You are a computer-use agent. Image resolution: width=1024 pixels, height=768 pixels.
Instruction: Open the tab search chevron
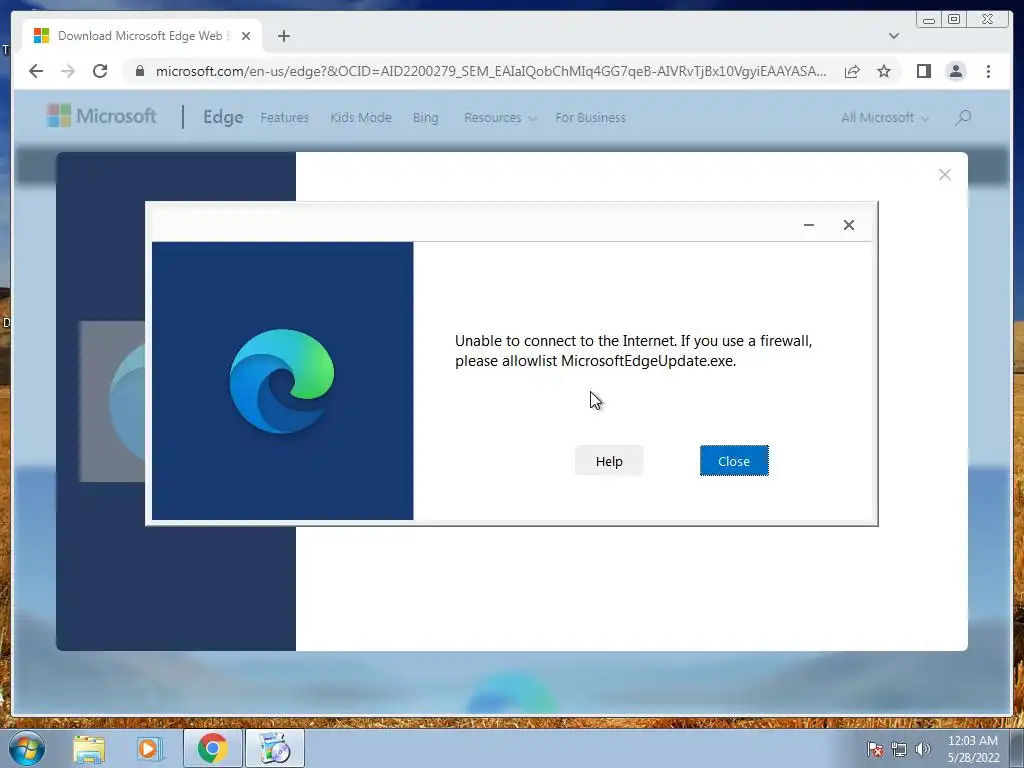[x=893, y=36]
